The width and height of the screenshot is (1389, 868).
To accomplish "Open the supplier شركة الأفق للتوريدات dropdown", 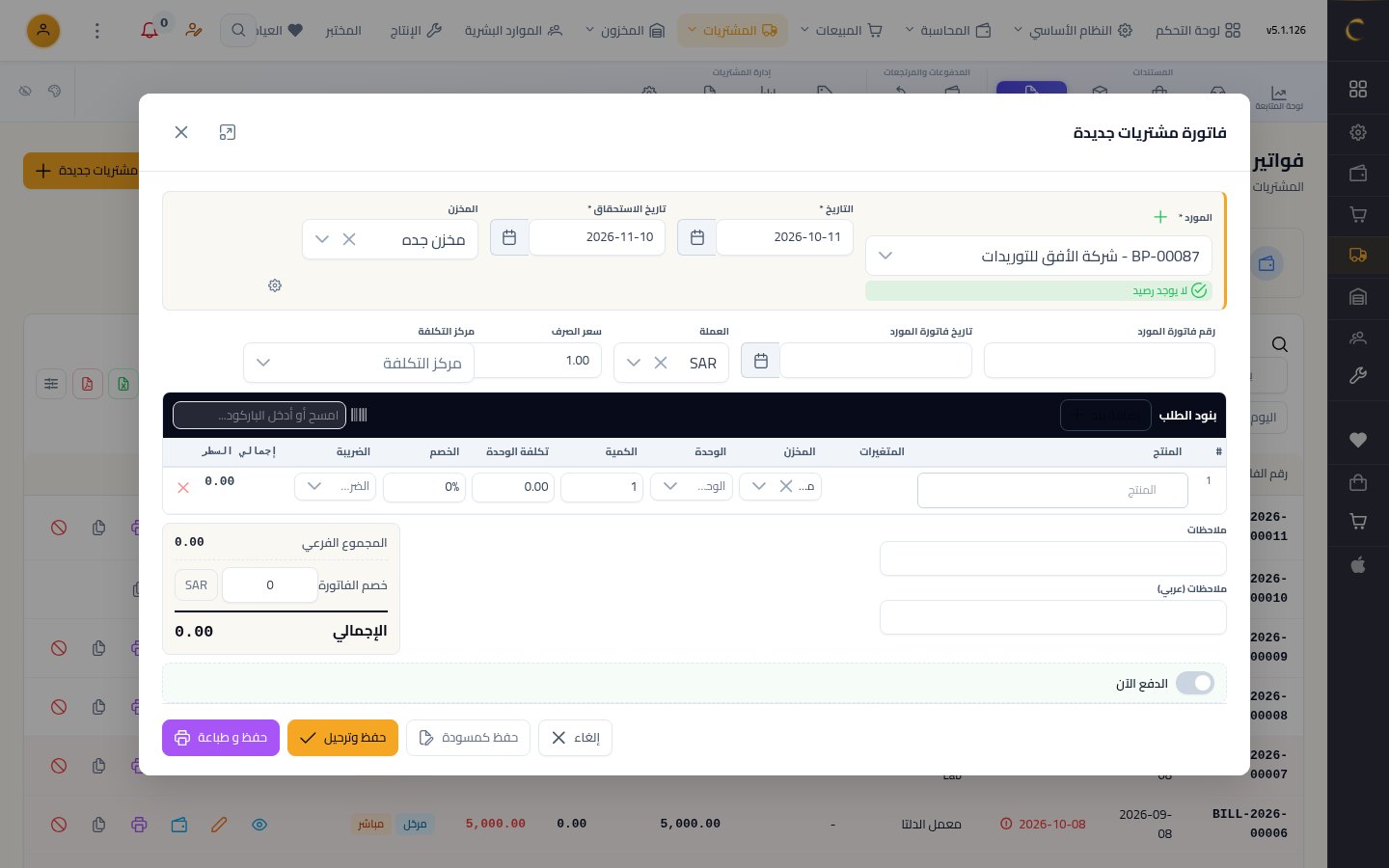I will [x=1039, y=256].
